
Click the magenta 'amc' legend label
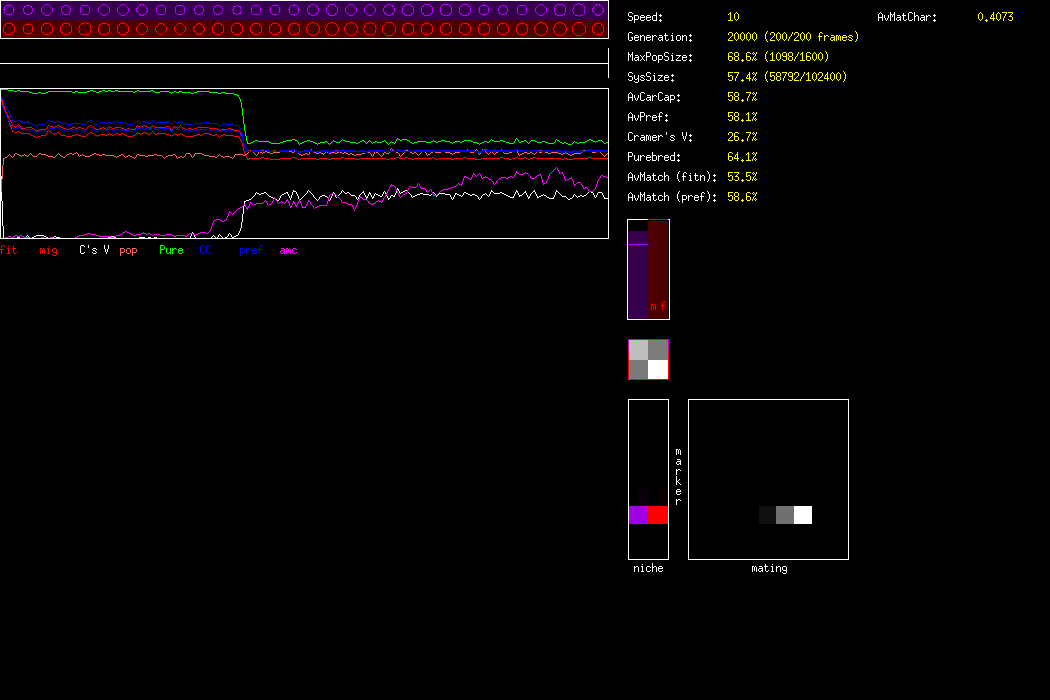coord(288,250)
